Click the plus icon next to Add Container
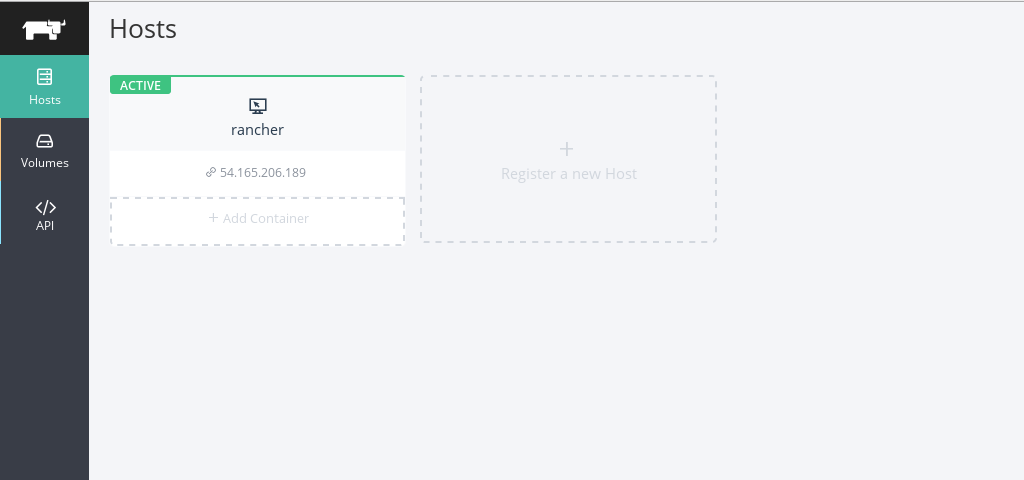1024x480 pixels. [213, 218]
